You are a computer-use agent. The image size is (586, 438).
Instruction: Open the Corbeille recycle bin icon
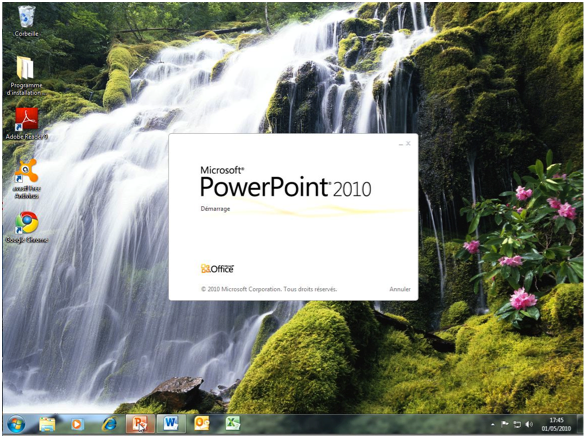click(x=26, y=21)
